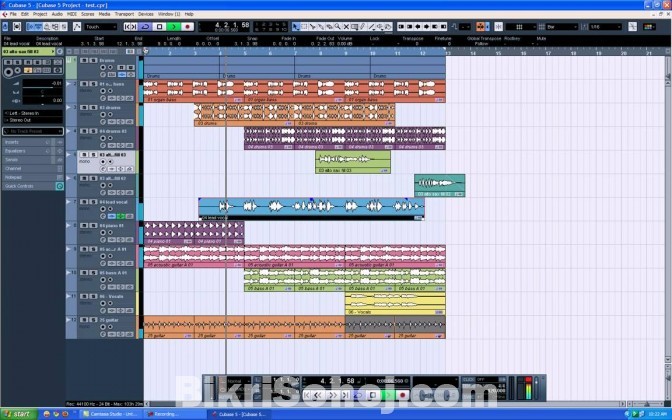Open the Transport menu
Image resolution: width=672 pixels, height=420 pixels.
pos(124,14)
